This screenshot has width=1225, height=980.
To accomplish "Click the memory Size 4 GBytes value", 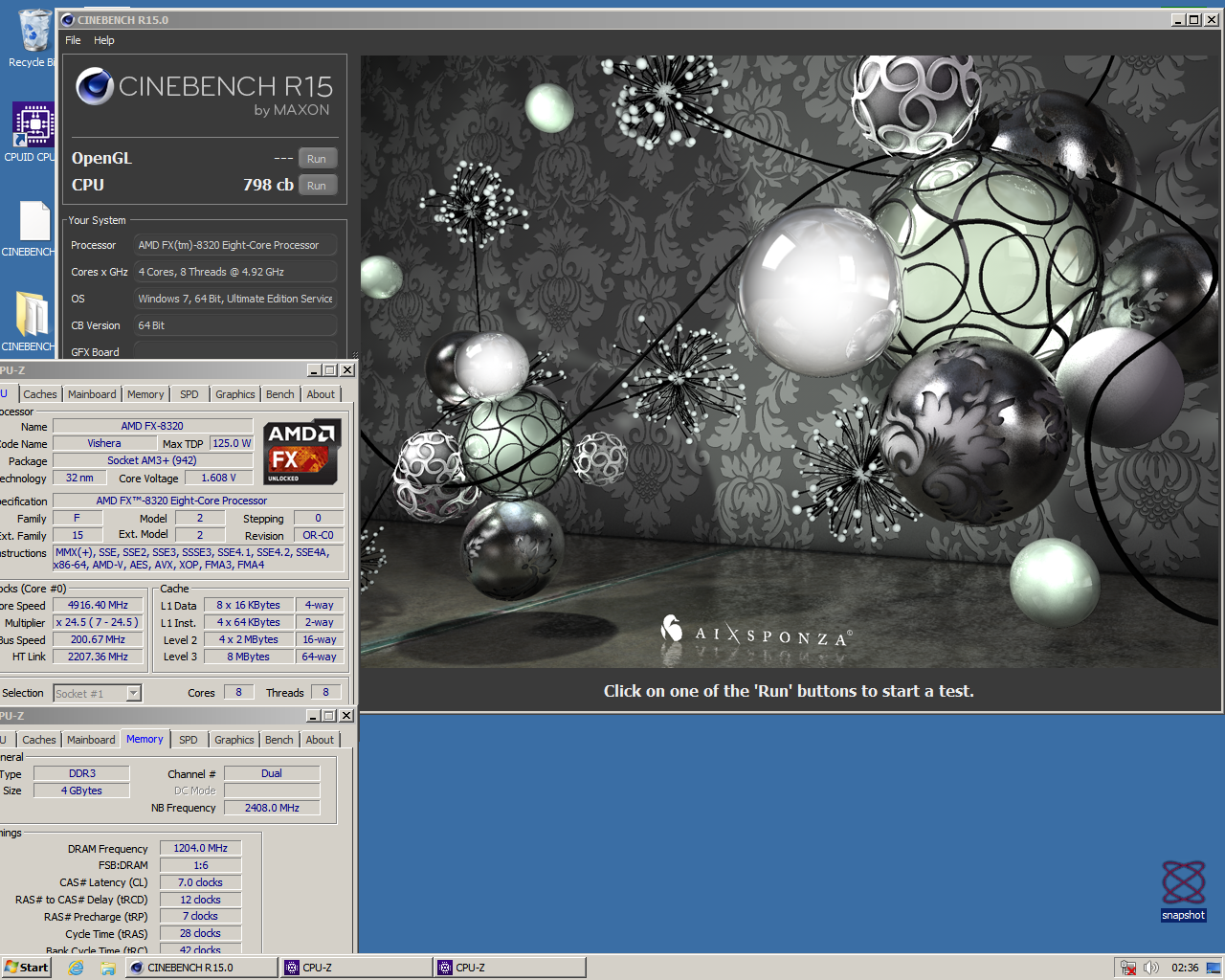I will point(82,791).
